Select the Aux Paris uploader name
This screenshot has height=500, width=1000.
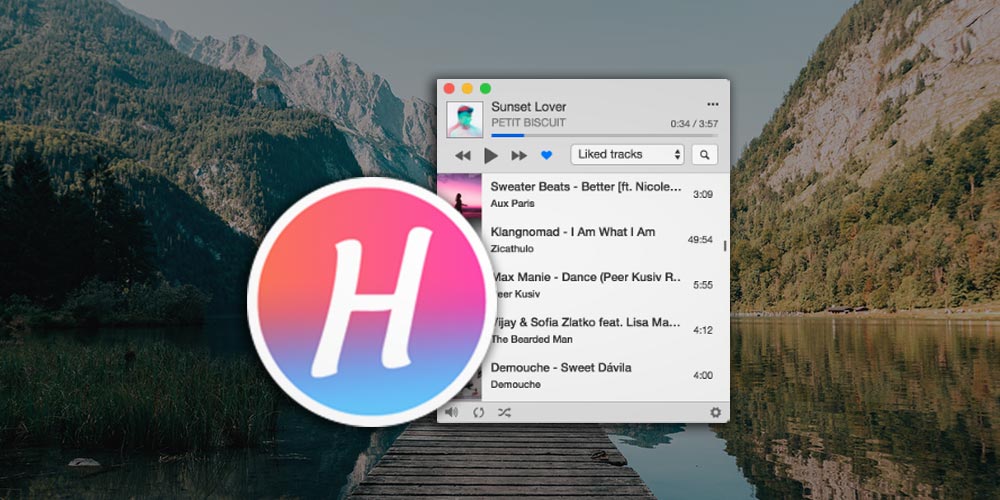(x=513, y=203)
